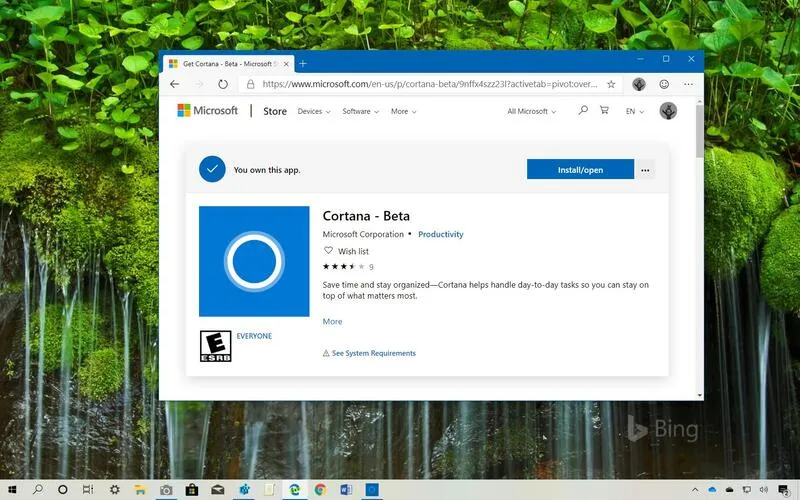800x500 pixels.
Task: Open the Microsoft account avatar in the site header
Action: click(x=668, y=111)
